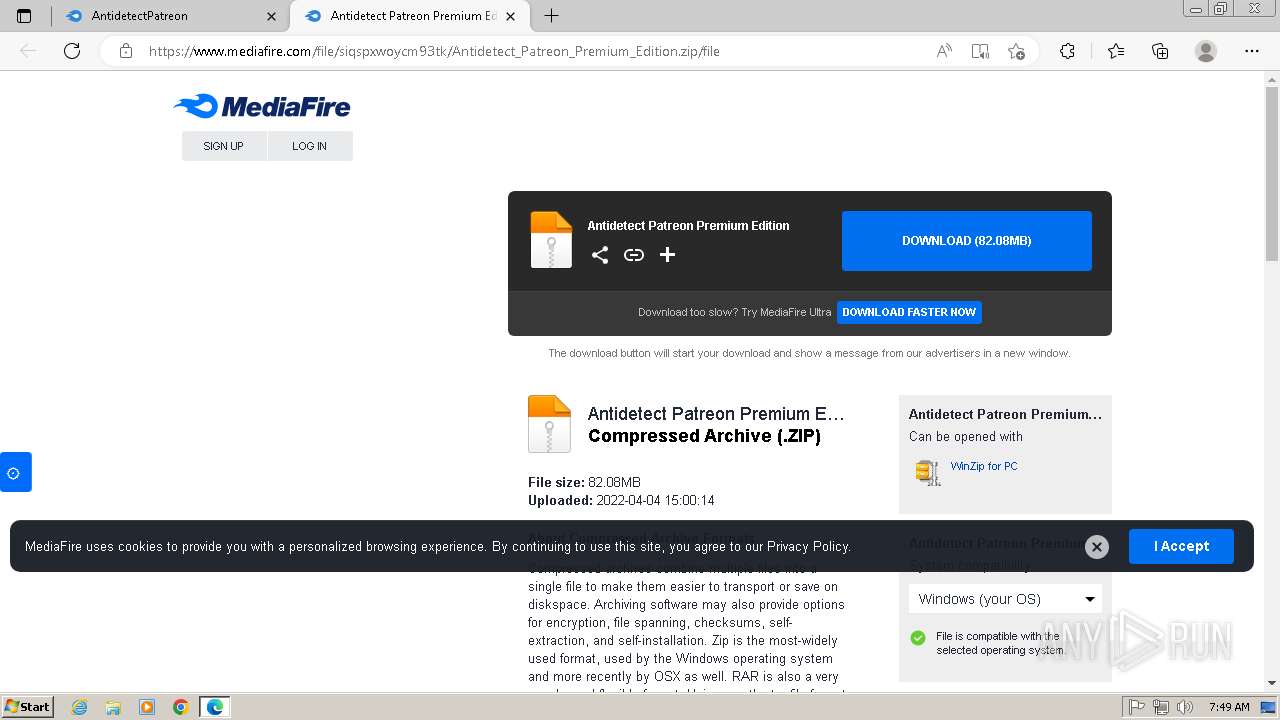Click the File size: 82.08MB text
This screenshot has width=1280, height=720.
pyautogui.click(x=584, y=482)
